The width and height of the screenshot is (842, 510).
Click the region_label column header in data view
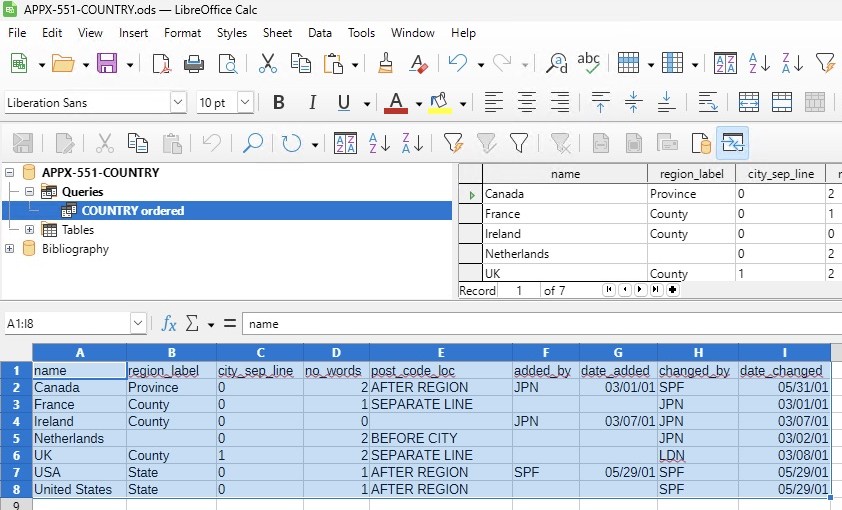click(691, 174)
